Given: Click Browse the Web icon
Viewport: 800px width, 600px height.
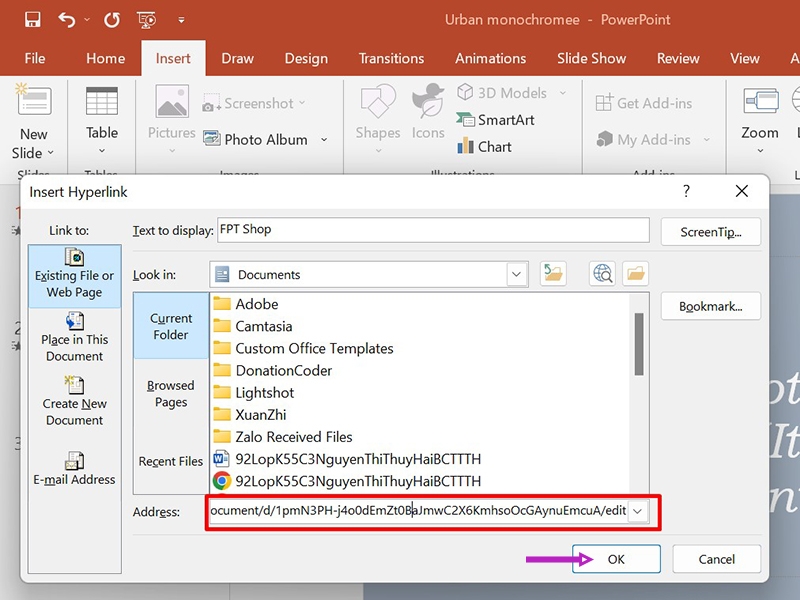Looking at the screenshot, I should coord(602,274).
